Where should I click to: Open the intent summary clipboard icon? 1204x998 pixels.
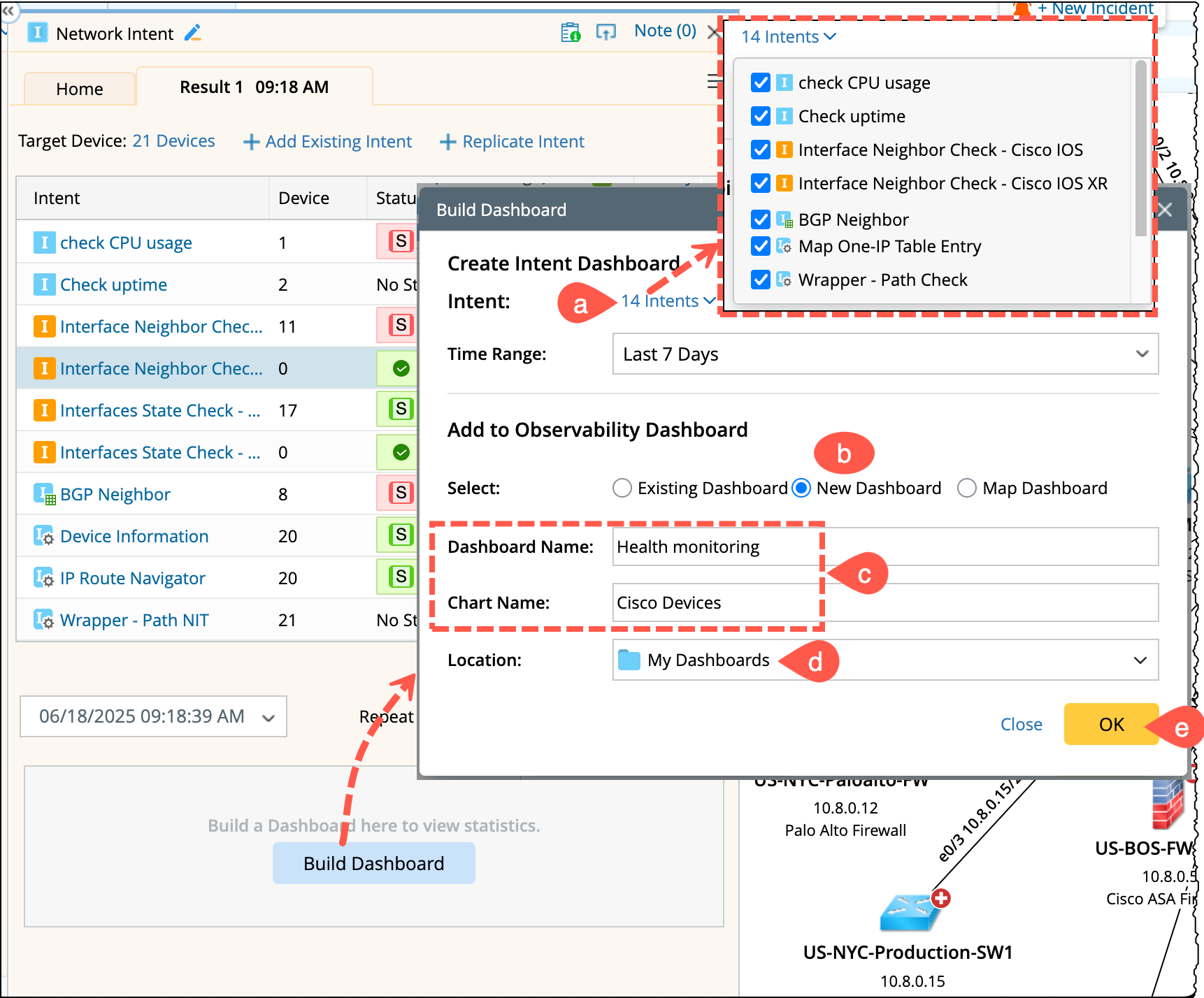click(x=571, y=32)
